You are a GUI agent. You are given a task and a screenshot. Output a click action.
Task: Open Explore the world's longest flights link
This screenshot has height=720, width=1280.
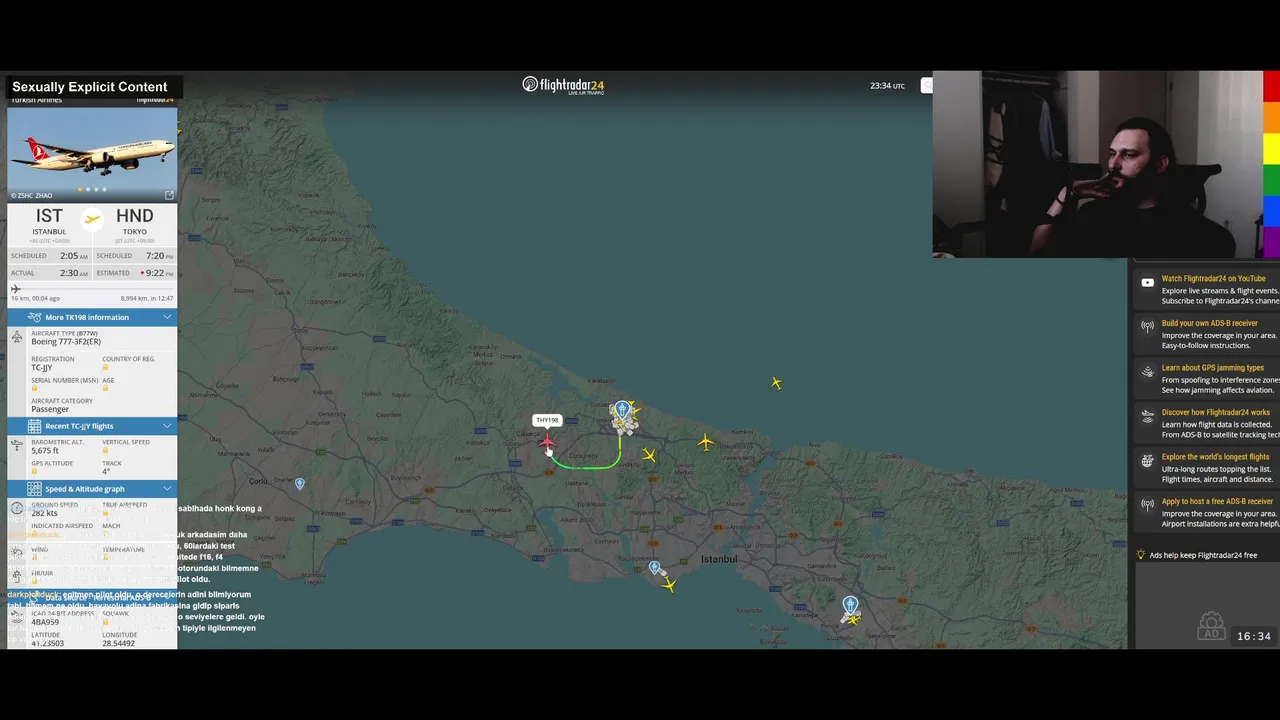pyautogui.click(x=1215, y=457)
